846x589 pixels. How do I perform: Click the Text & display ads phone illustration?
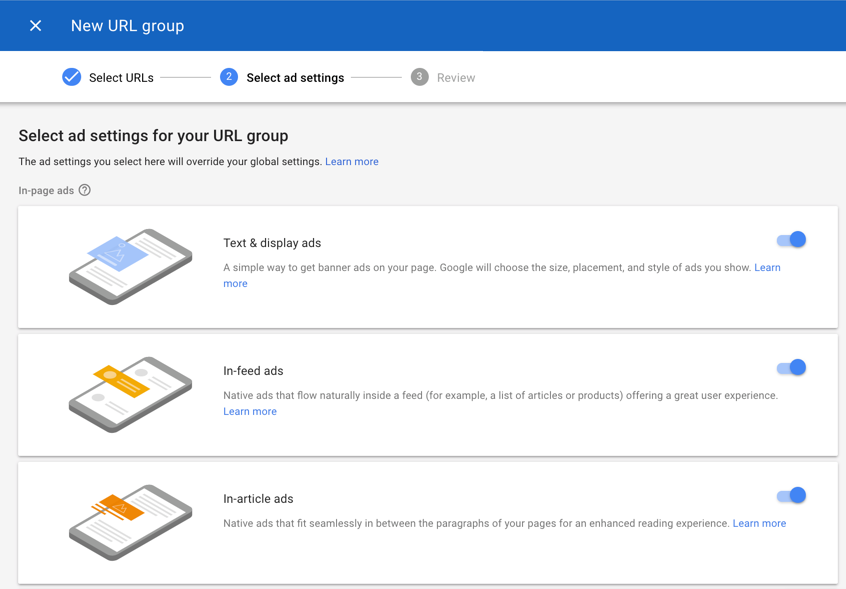click(x=130, y=267)
